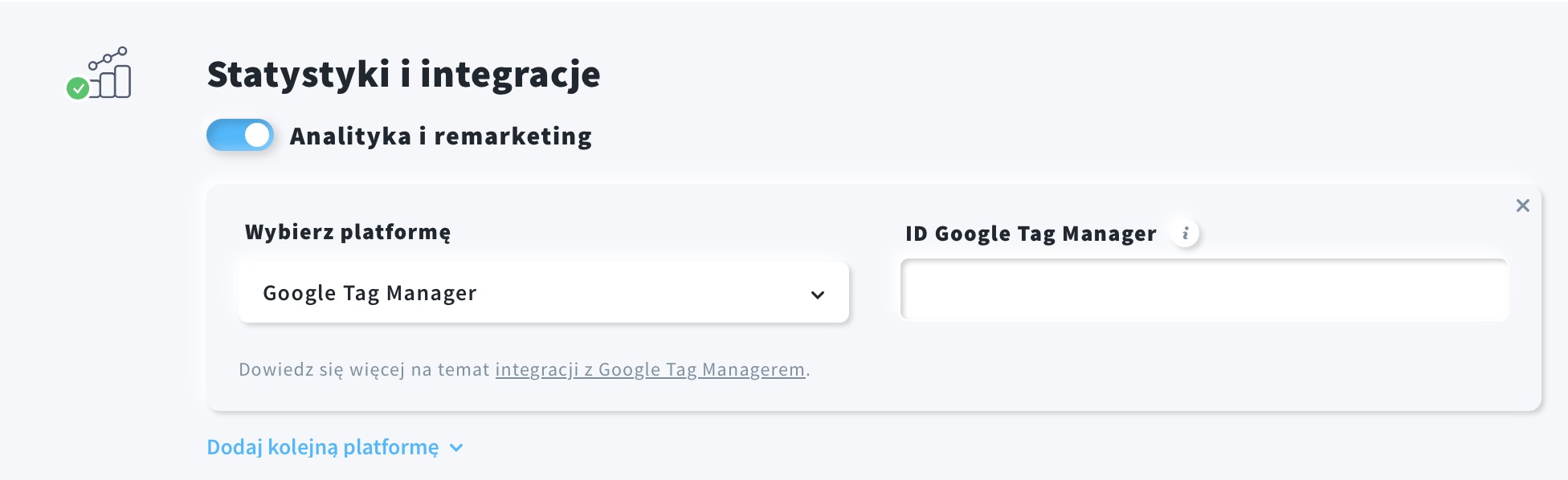1568x480 pixels.
Task: Focus the ID Google Tag Manager field
Action: (x=1204, y=289)
